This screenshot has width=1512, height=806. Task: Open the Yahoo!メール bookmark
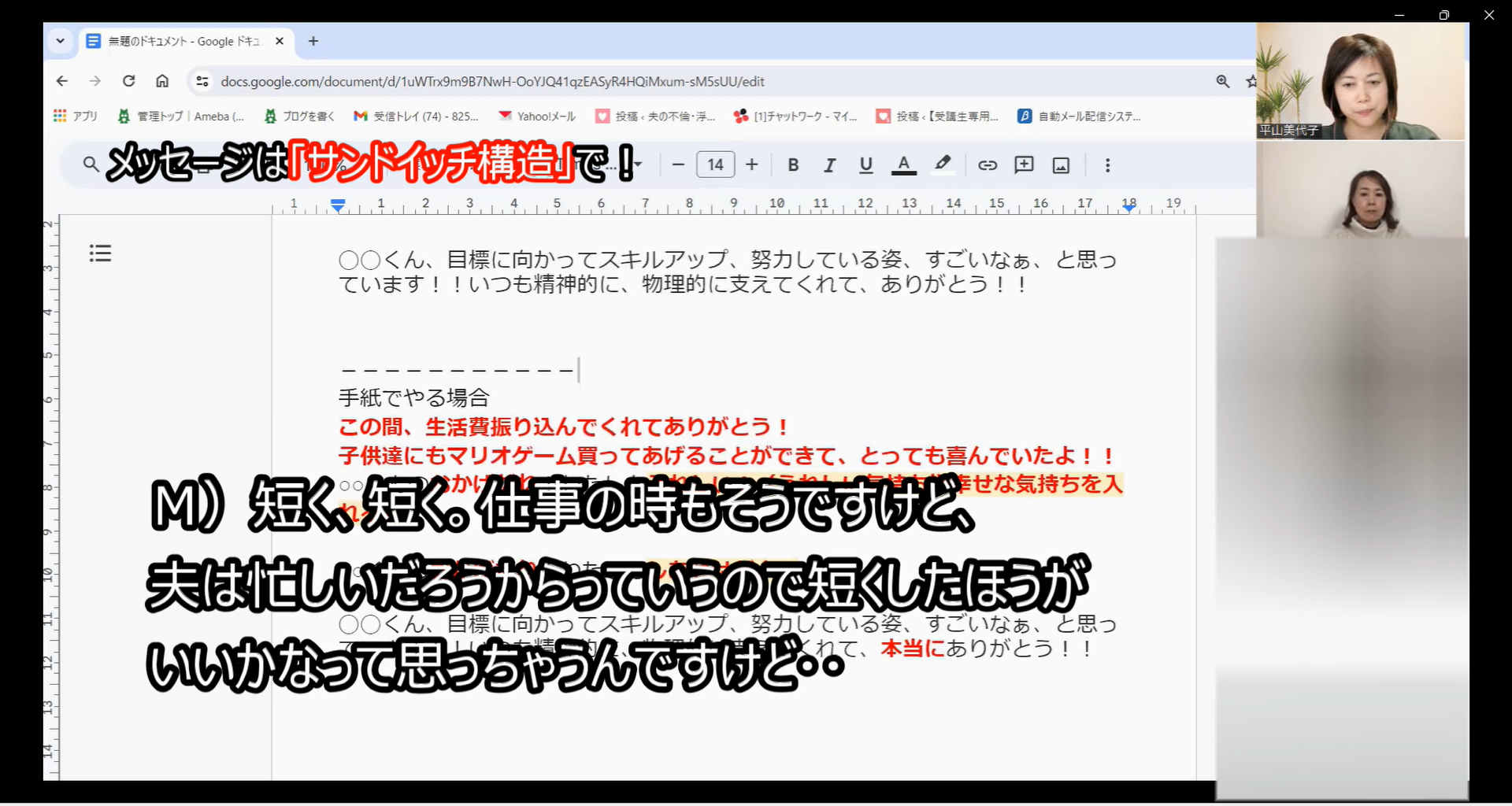point(537,116)
